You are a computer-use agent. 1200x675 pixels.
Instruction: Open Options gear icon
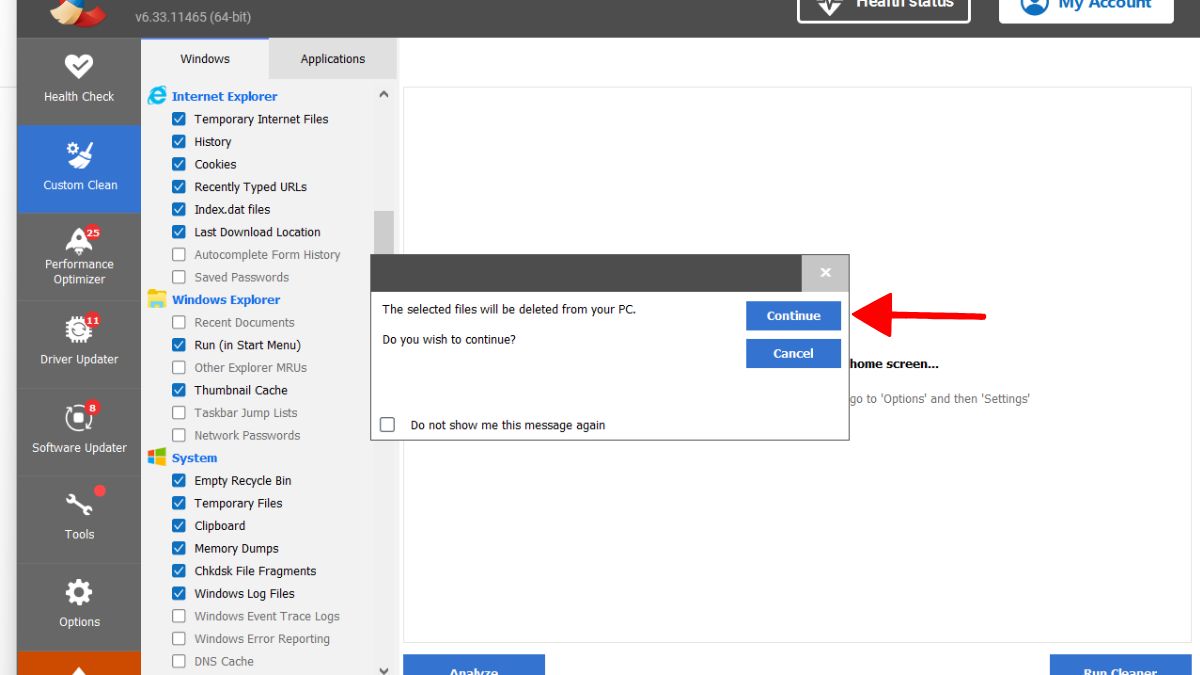[79, 592]
